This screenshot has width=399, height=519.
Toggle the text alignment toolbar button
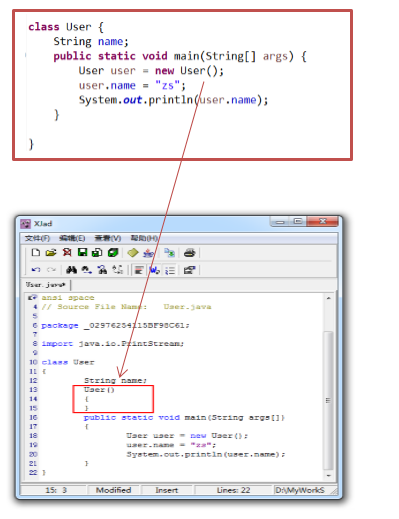(139, 270)
